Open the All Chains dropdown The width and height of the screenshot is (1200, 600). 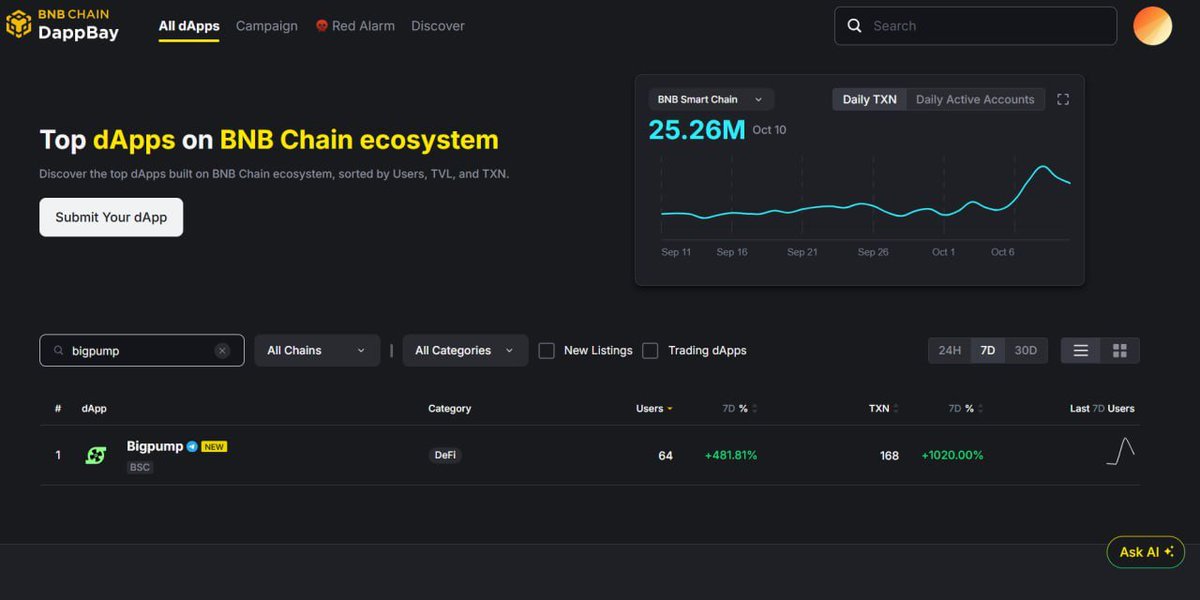tap(317, 350)
